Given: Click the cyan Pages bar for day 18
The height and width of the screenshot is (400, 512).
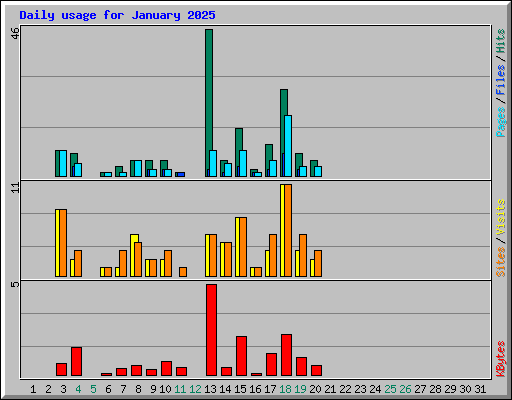Looking at the screenshot, I should [x=288, y=146].
